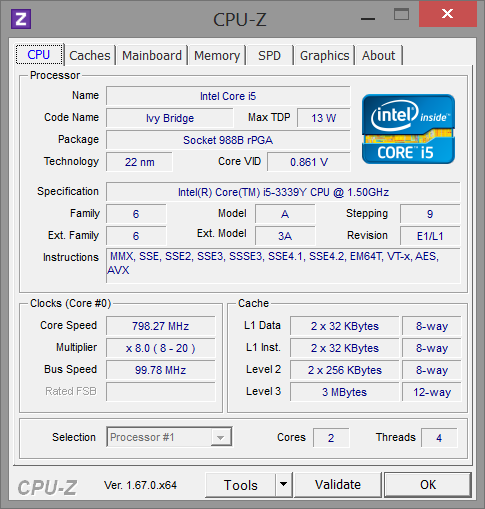Click the Ext. Model value '3A'
This screenshot has height=509, width=485.
coord(285,236)
